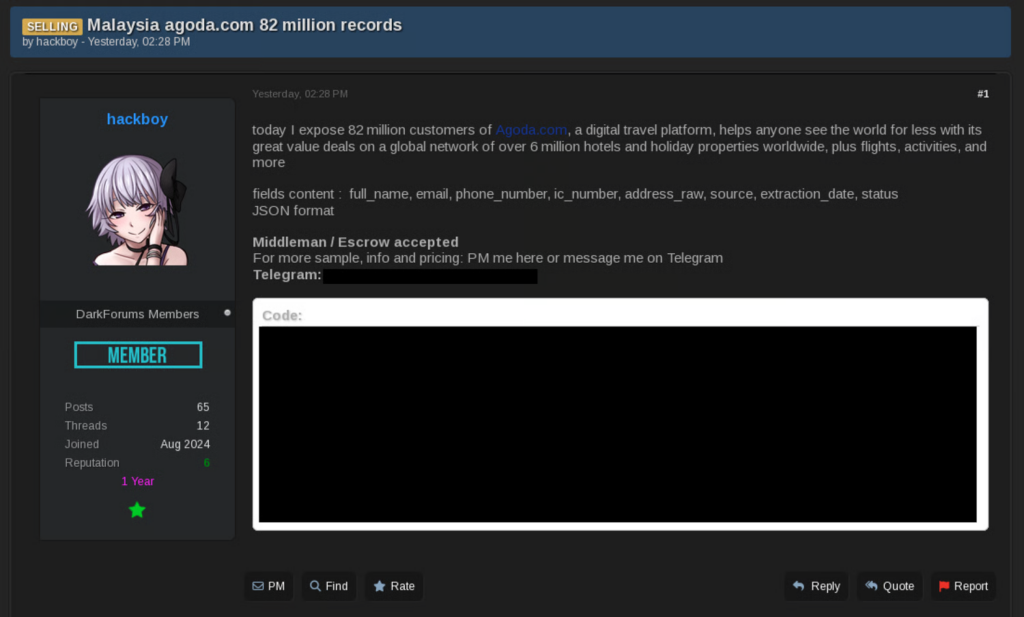
Task: Click the yellow SELLING thread prefix tag
Action: [52, 26]
